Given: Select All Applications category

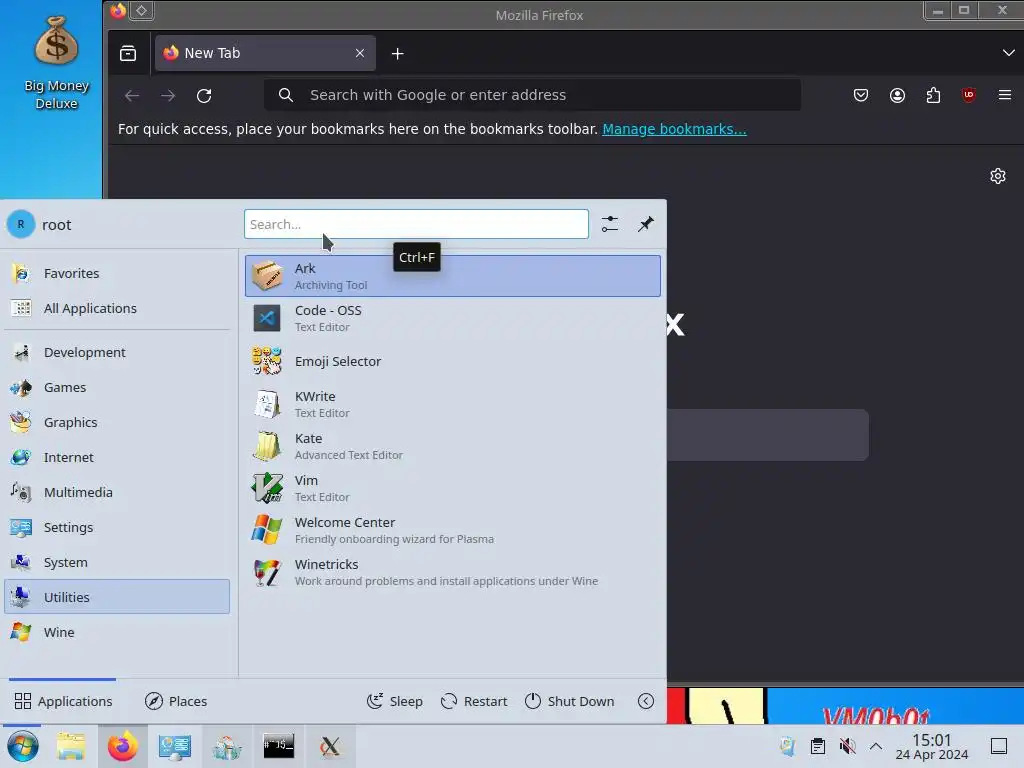Looking at the screenshot, I should coord(117,308).
